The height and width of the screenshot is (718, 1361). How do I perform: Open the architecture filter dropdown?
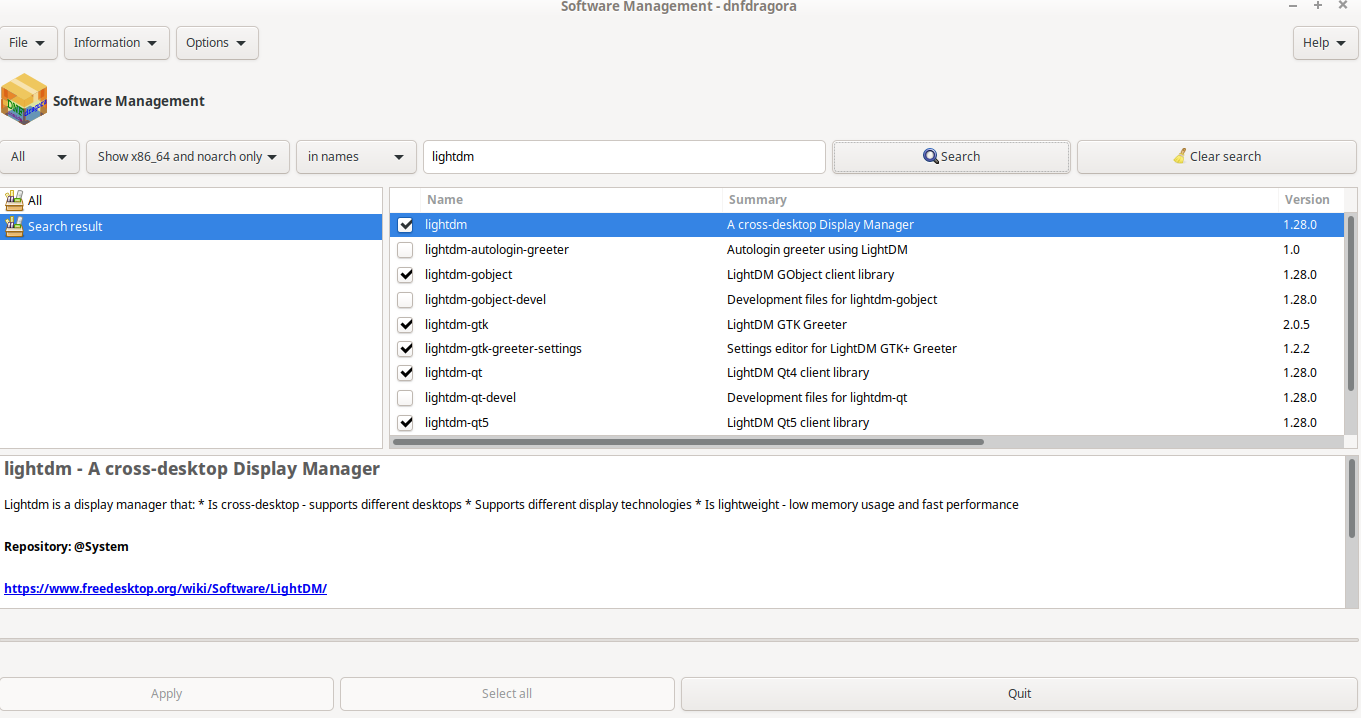[x=188, y=156]
